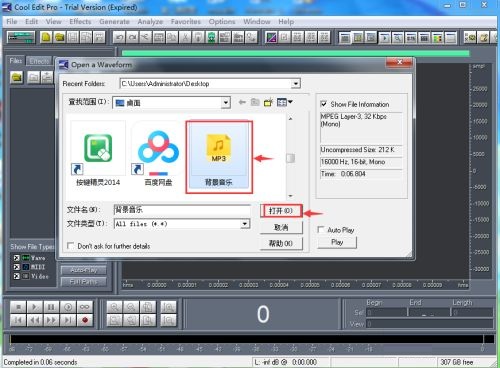
Task: Toggle the Wave file type checkbox
Action: [17, 258]
